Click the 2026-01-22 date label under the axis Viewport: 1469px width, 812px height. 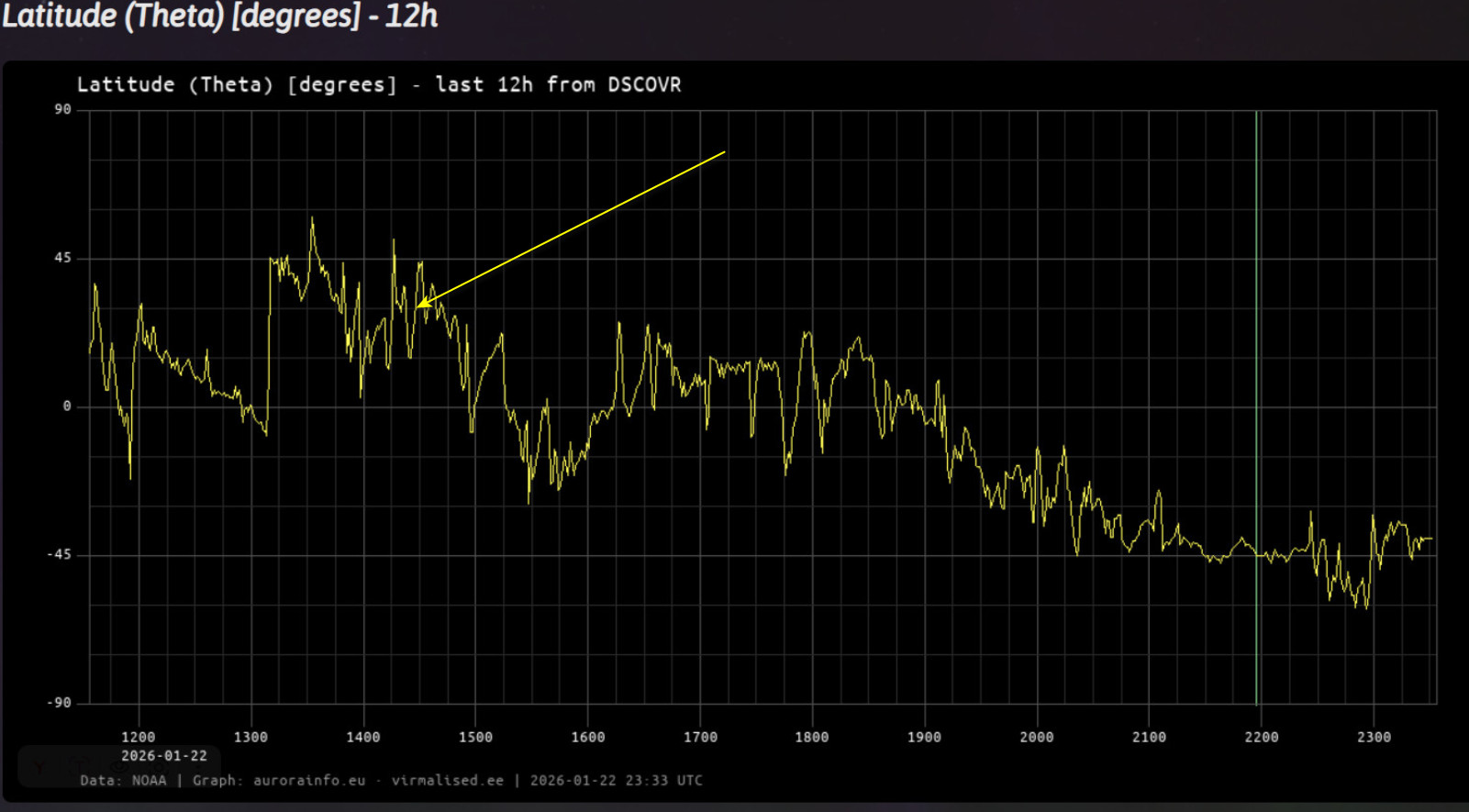pyautogui.click(x=164, y=756)
